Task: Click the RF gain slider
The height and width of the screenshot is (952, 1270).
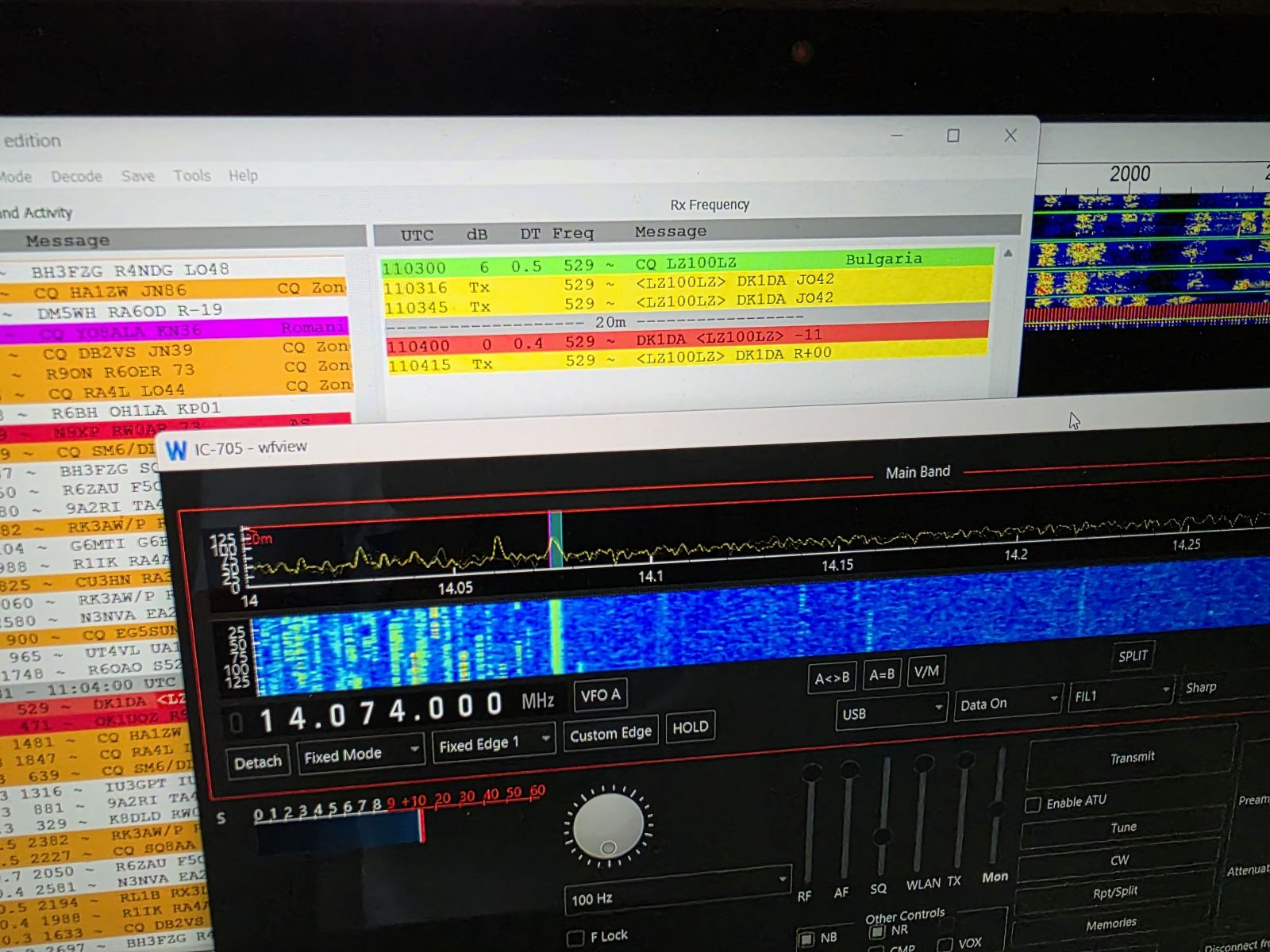Action: [809, 825]
